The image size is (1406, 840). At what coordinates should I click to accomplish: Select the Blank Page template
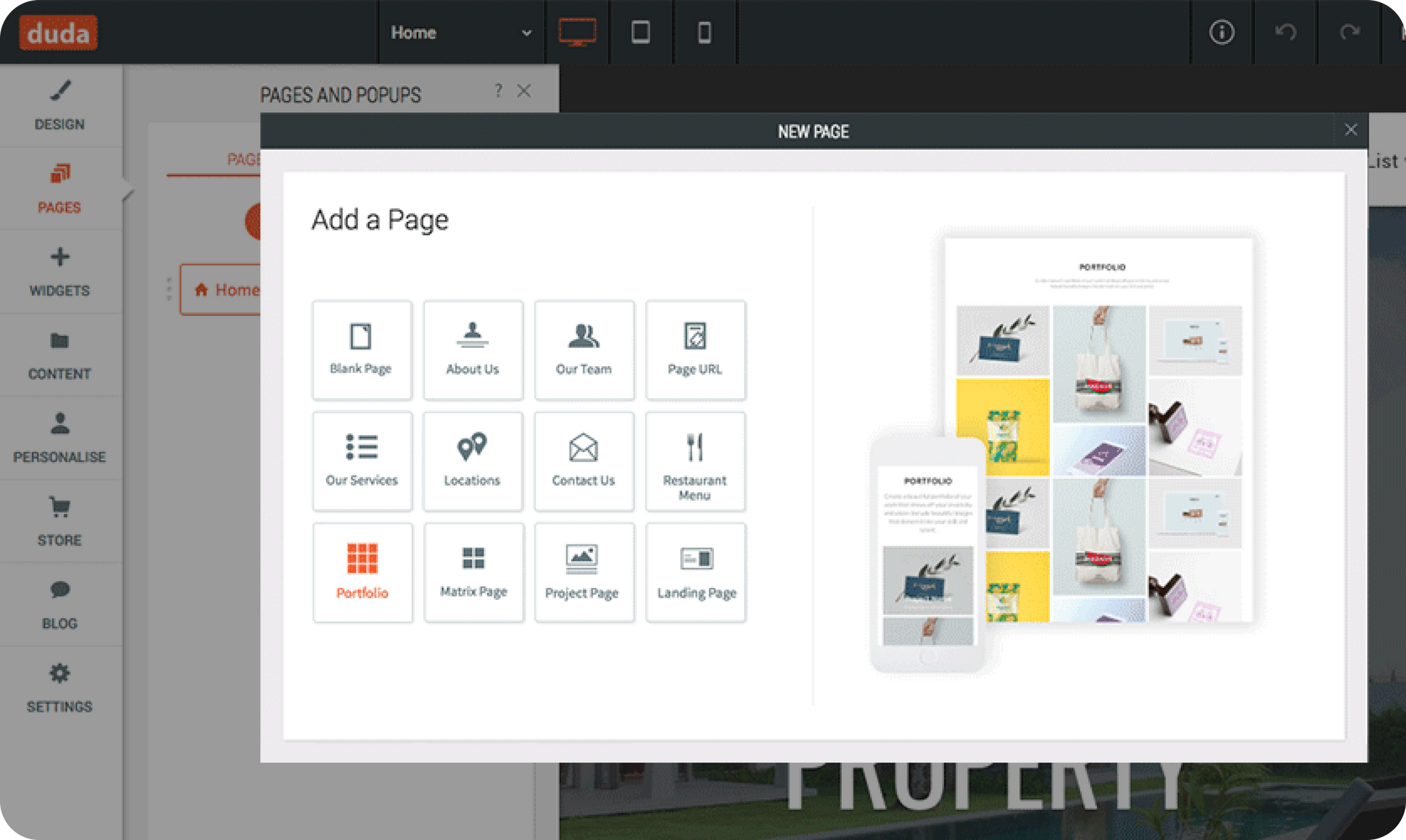[362, 350]
